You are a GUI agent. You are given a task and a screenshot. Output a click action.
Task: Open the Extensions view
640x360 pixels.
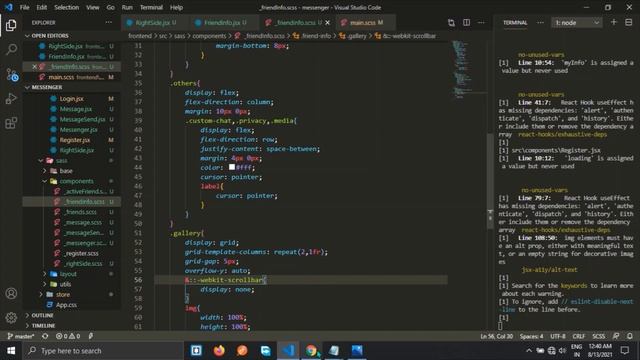[11, 122]
